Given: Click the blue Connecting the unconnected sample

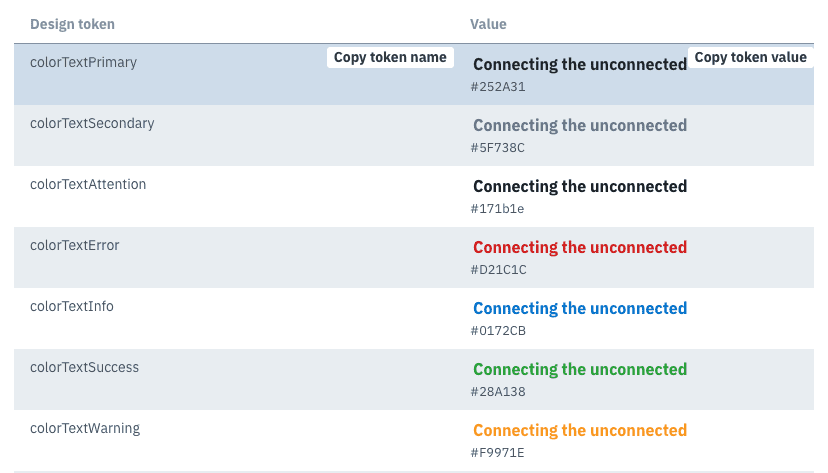Looking at the screenshot, I should (580, 308).
